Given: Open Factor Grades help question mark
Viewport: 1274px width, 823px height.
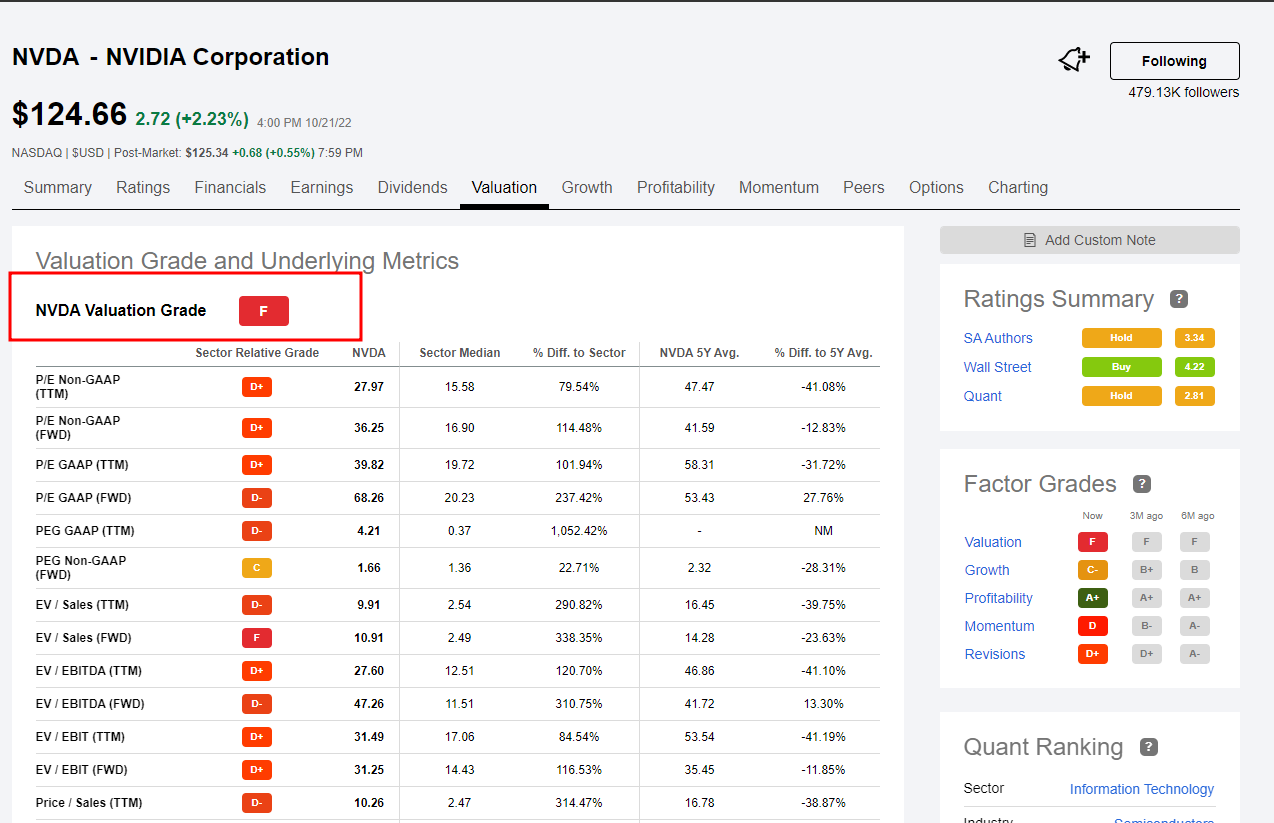Looking at the screenshot, I should 1142,484.
